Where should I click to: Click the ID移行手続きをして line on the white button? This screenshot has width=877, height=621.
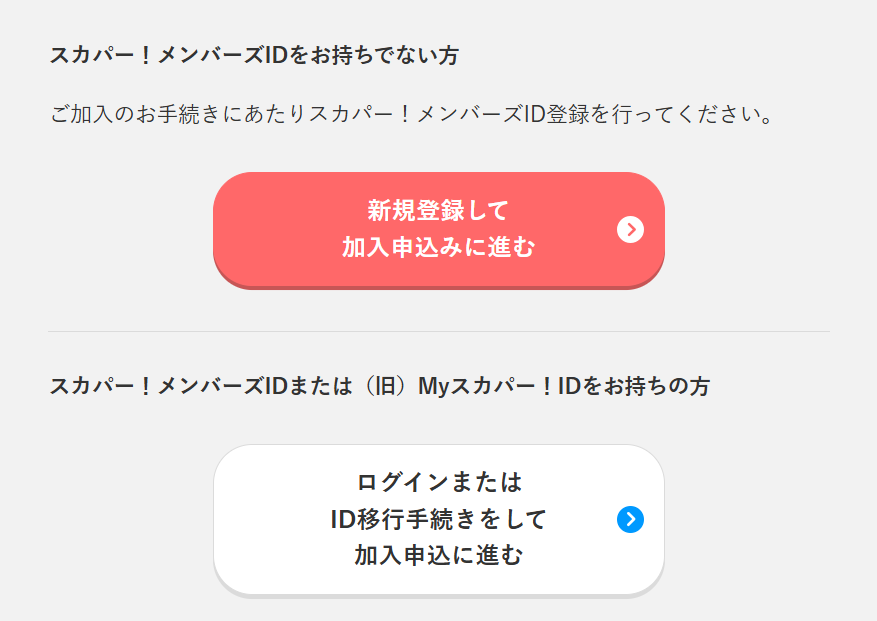coord(438,519)
